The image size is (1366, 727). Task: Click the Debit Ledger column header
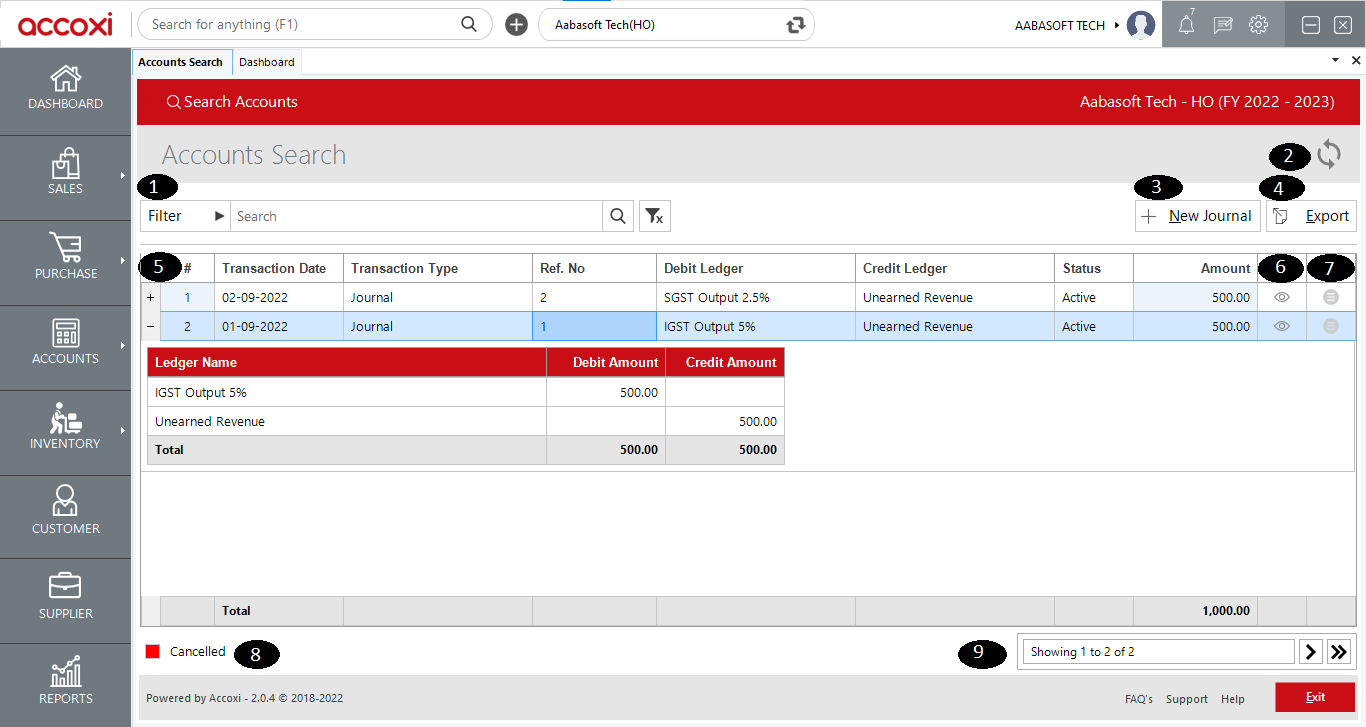click(756, 268)
